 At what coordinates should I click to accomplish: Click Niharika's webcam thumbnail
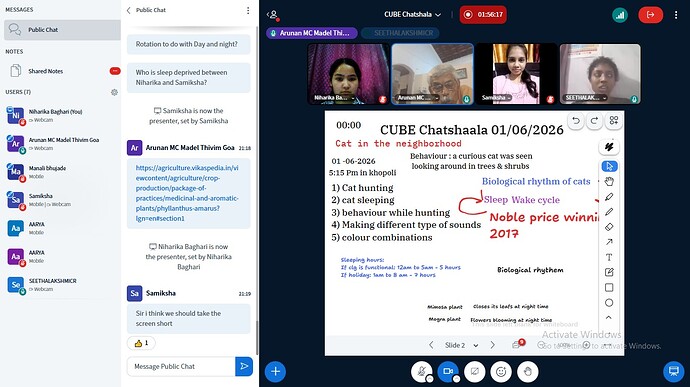(348, 74)
